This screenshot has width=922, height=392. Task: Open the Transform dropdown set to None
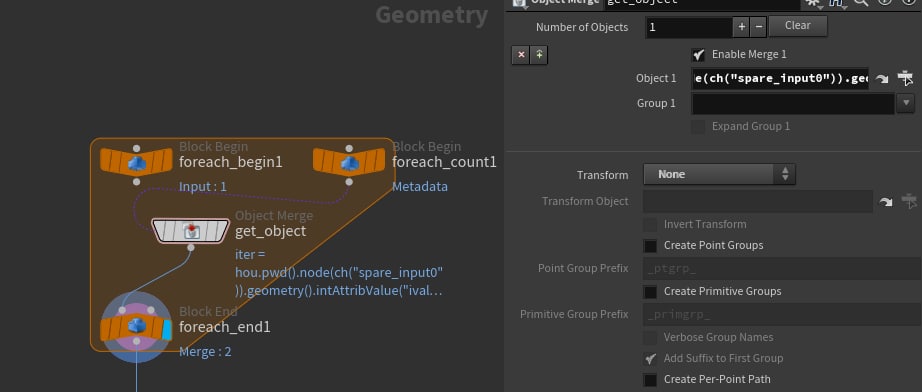coord(719,175)
